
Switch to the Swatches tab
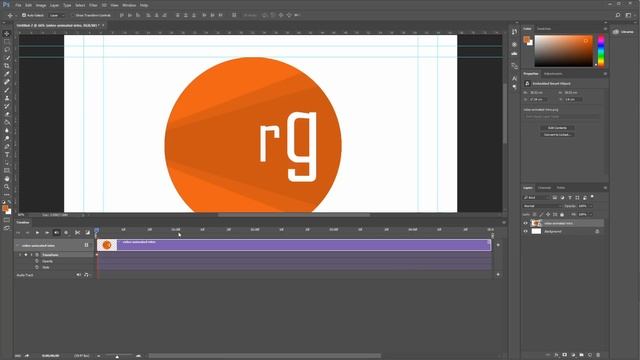[544, 29]
